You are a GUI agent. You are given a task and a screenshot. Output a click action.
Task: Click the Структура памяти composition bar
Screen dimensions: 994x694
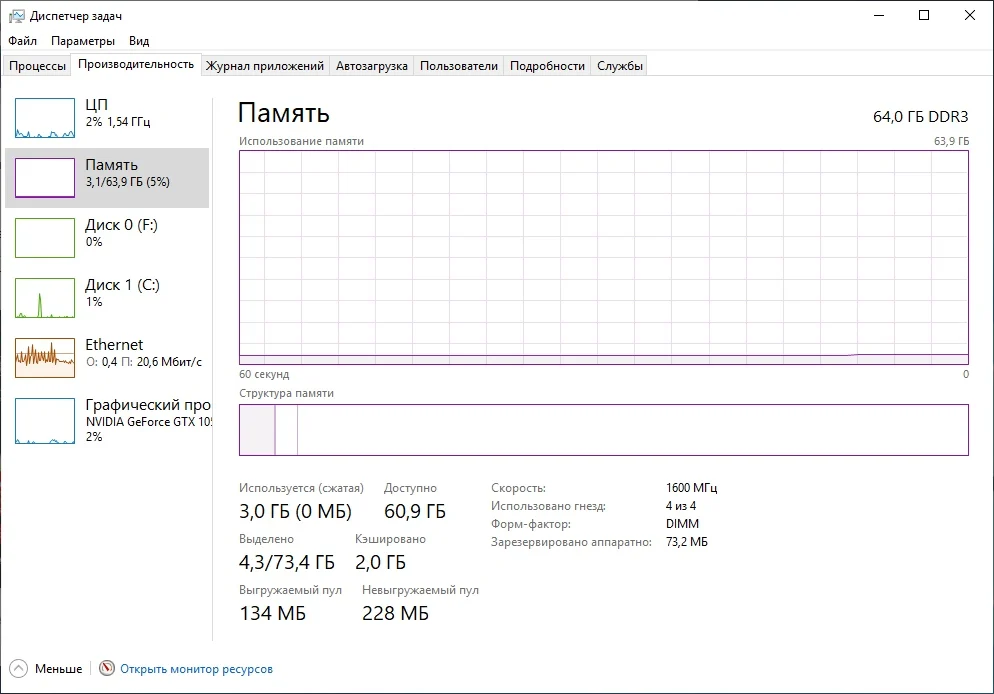pos(603,430)
